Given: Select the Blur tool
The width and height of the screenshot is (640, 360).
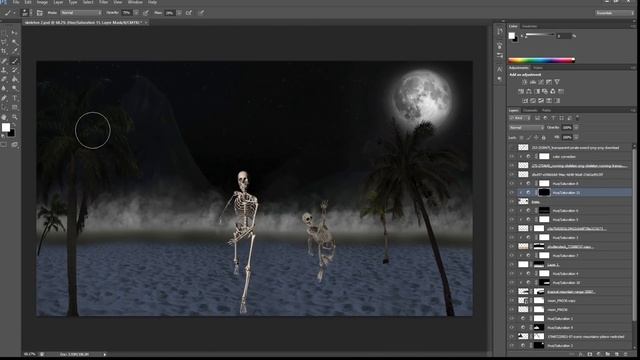Looking at the screenshot, I should [4, 88].
